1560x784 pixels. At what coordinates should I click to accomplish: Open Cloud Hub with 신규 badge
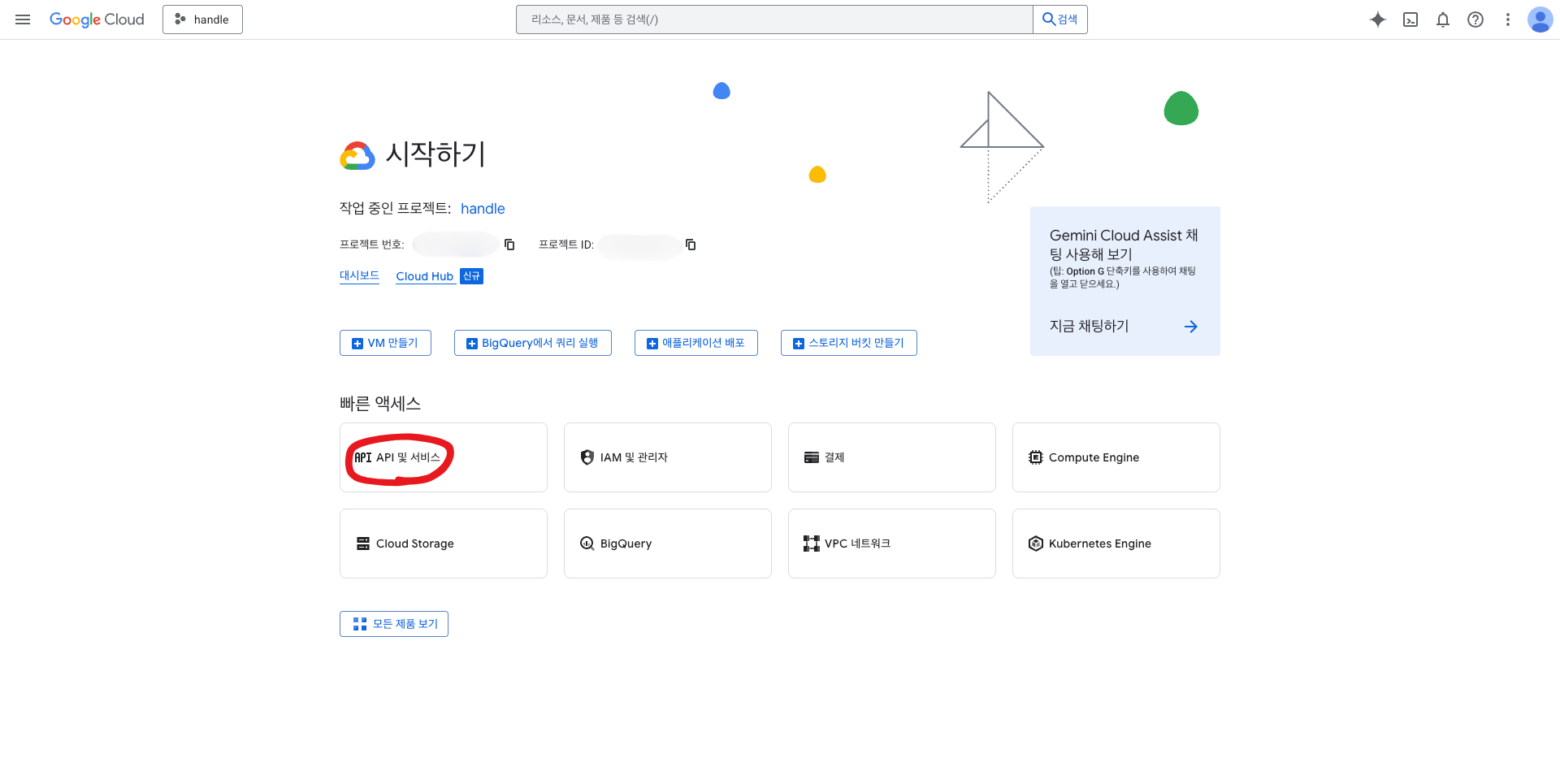pos(425,275)
